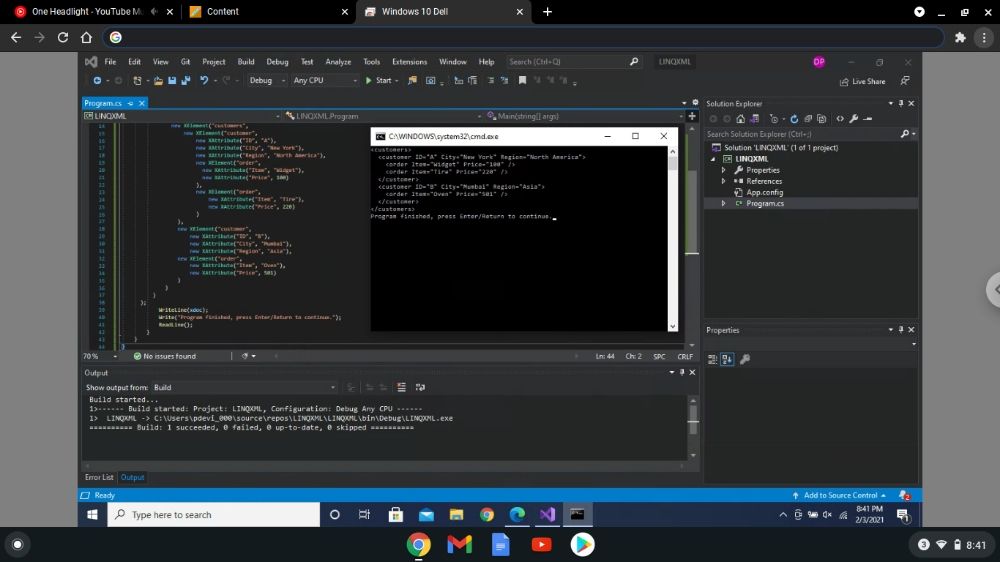Click wrench Properties icon in Solution Explorer toolbar

[854, 119]
